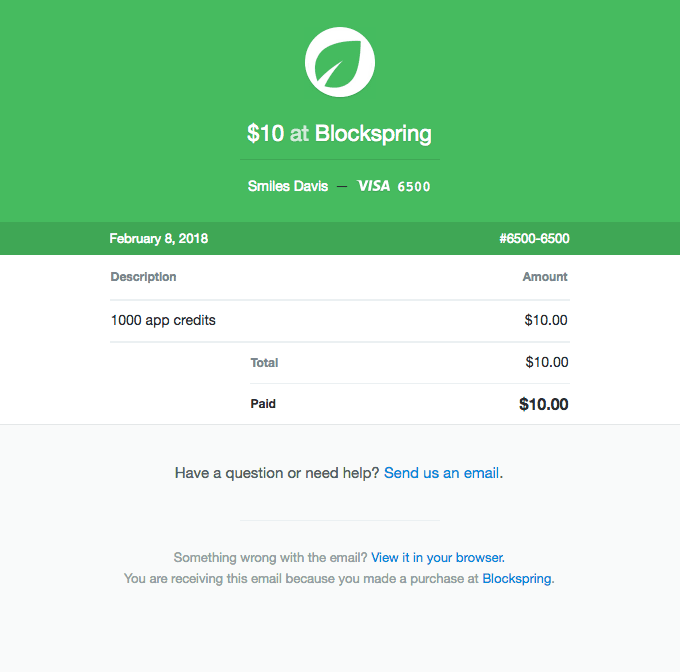
Task: Click the card digits beside the VISA logo
Action: click(414, 187)
